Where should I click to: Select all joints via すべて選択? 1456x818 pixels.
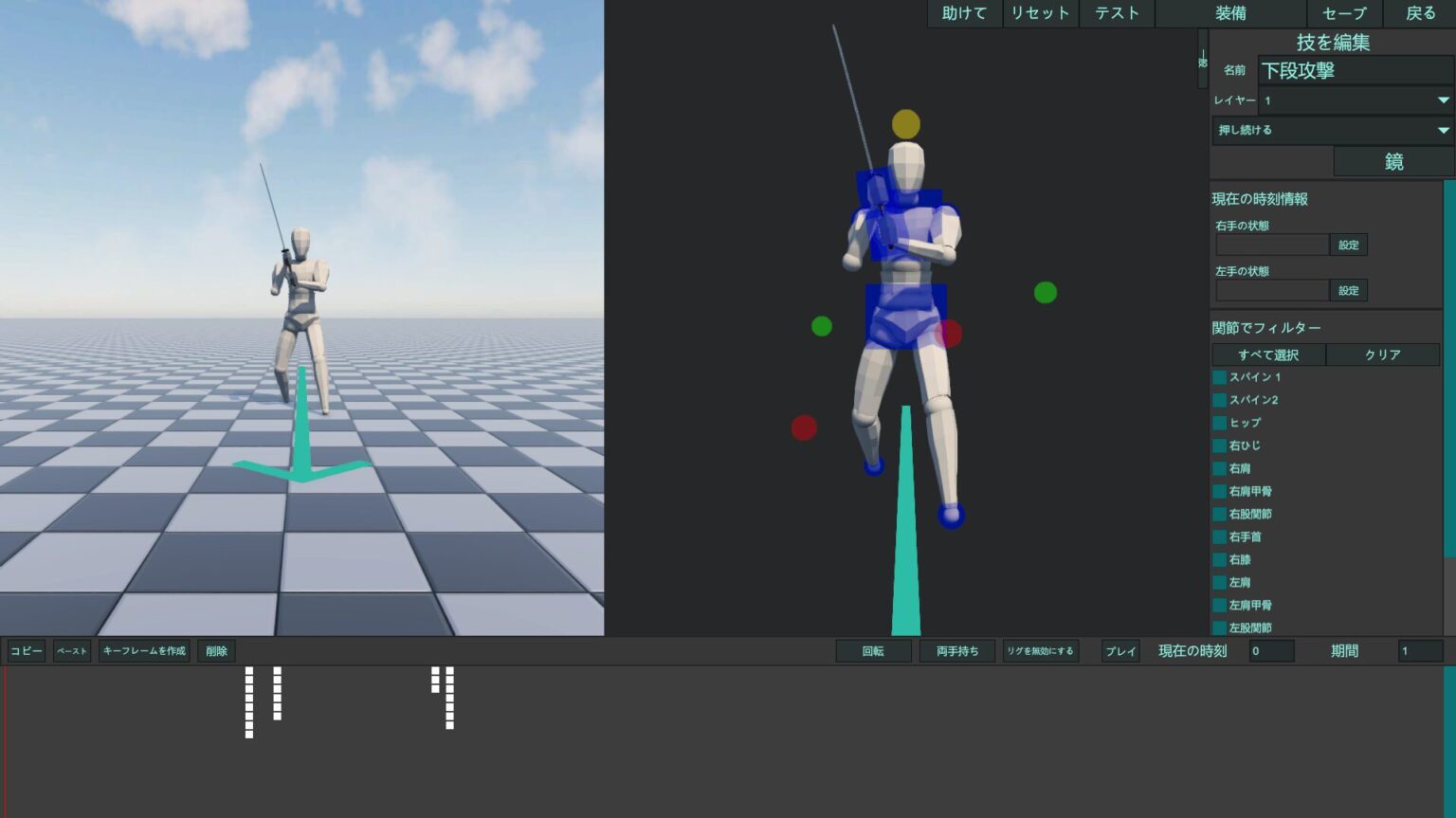1270,354
